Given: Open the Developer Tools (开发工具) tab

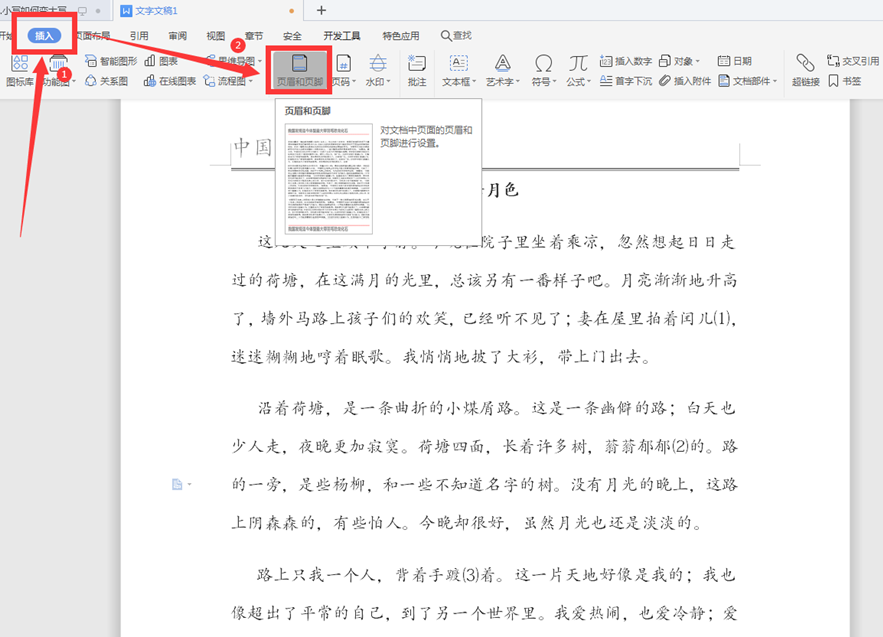Looking at the screenshot, I should click(342, 35).
